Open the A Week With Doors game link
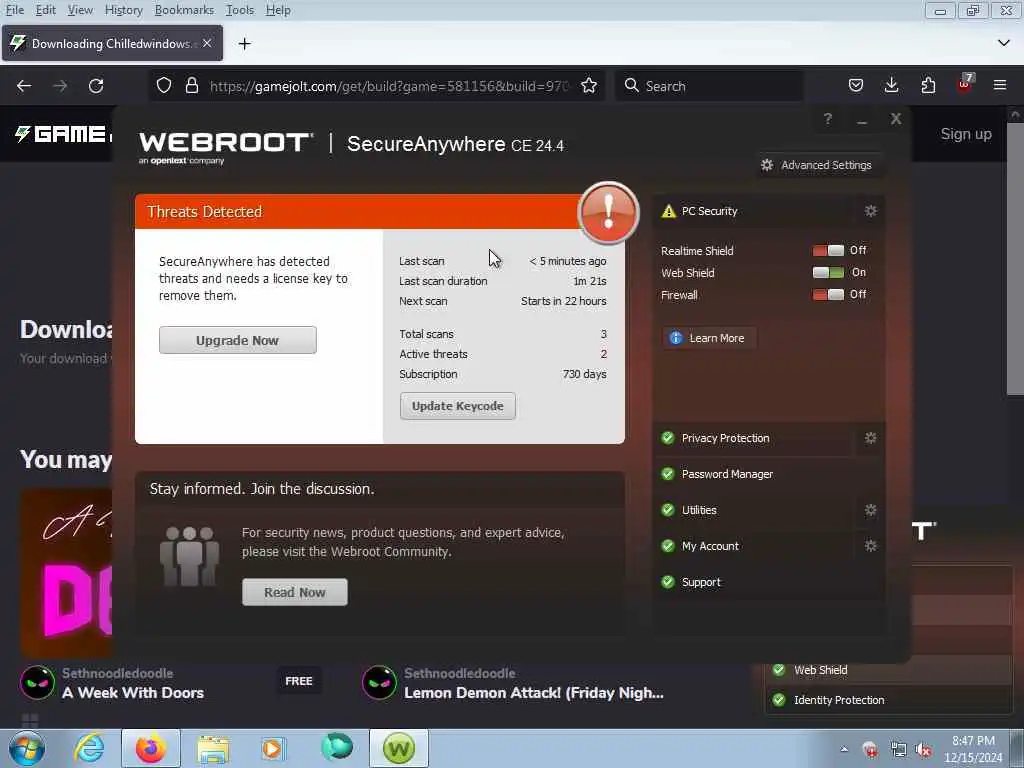Viewport: 1024px width, 768px height. point(133,693)
